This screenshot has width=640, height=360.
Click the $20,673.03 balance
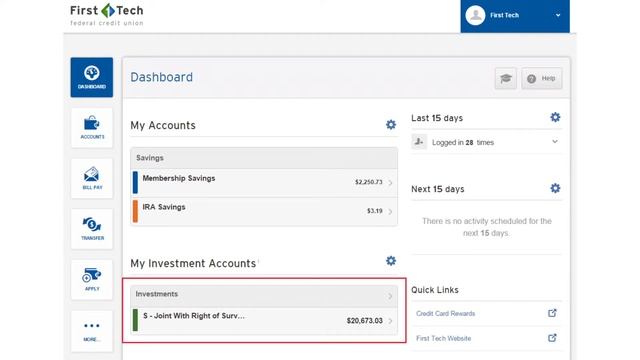[x=365, y=321]
